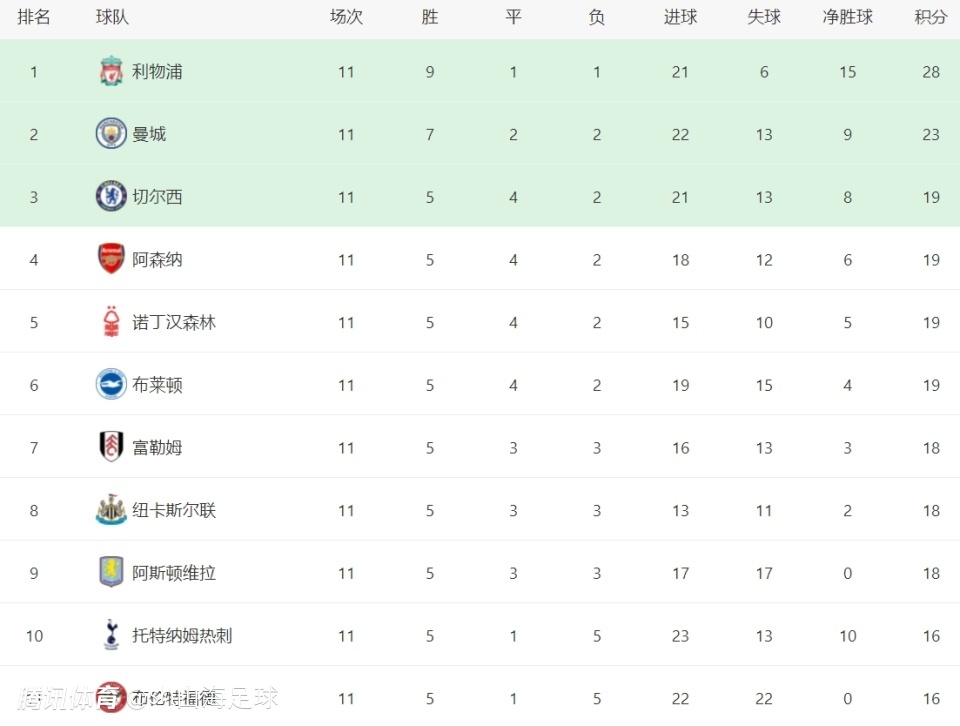Click the 进球 column header
The image size is (960, 726).
(x=680, y=17)
